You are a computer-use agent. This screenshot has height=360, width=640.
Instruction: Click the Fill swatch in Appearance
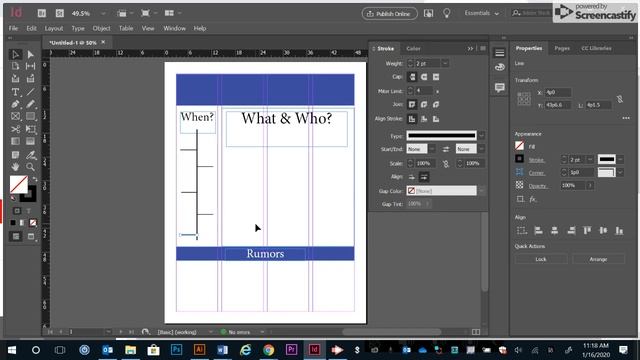519,146
